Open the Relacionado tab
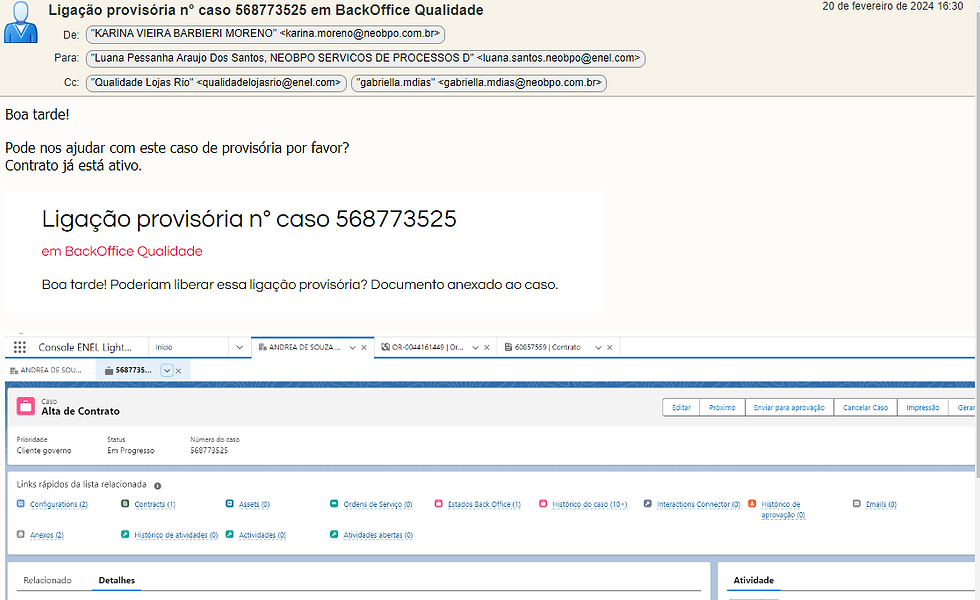Screen dimensions: 980x600 pos(48,580)
